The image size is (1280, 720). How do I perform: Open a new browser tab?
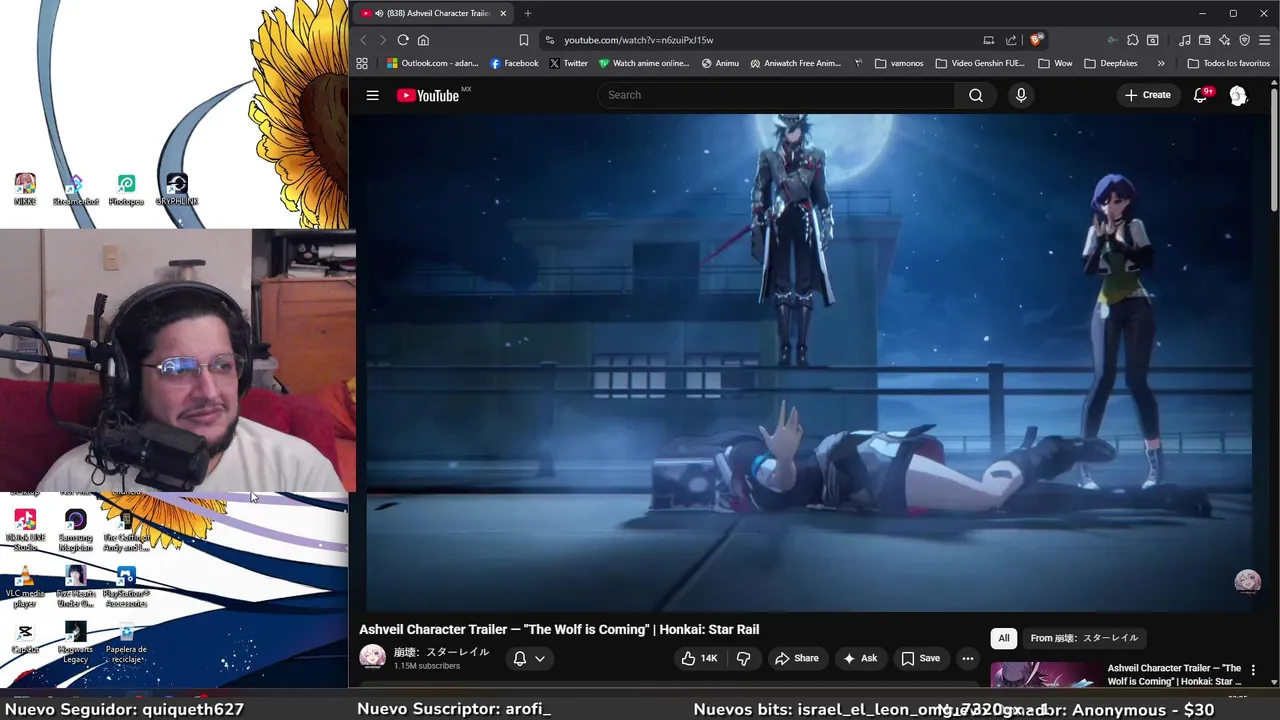point(527,13)
